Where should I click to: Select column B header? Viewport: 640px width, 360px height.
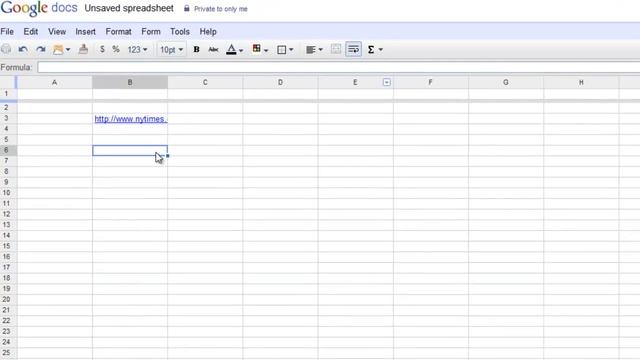pyautogui.click(x=130, y=82)
